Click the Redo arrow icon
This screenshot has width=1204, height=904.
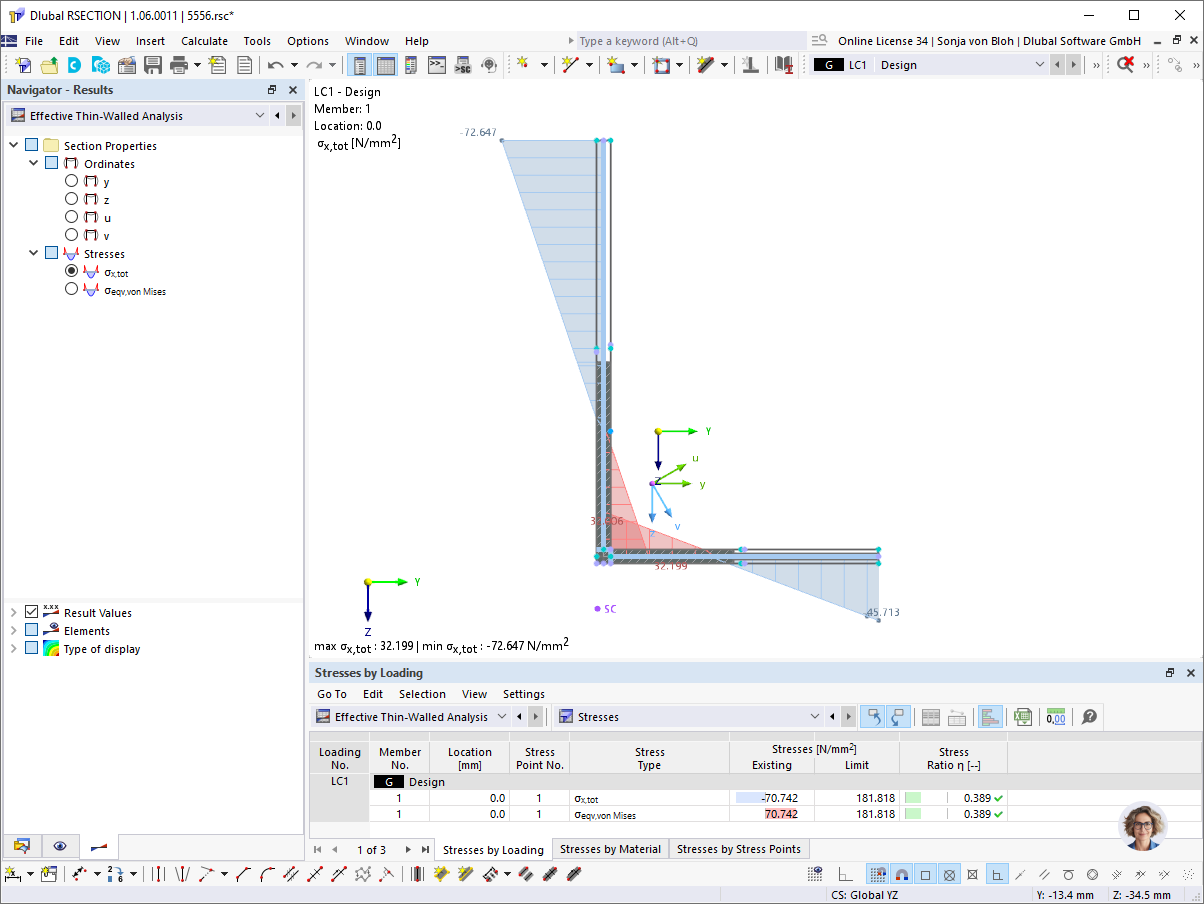tap(314, 65)
